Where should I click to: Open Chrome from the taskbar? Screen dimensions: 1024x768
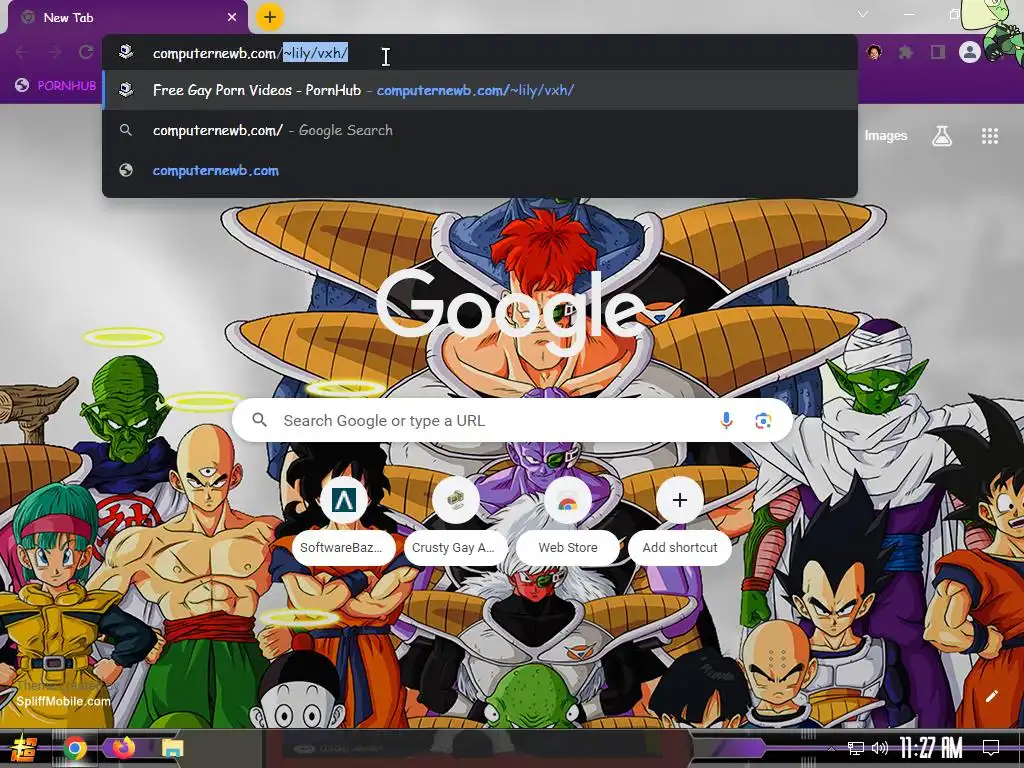click(74, 748)
